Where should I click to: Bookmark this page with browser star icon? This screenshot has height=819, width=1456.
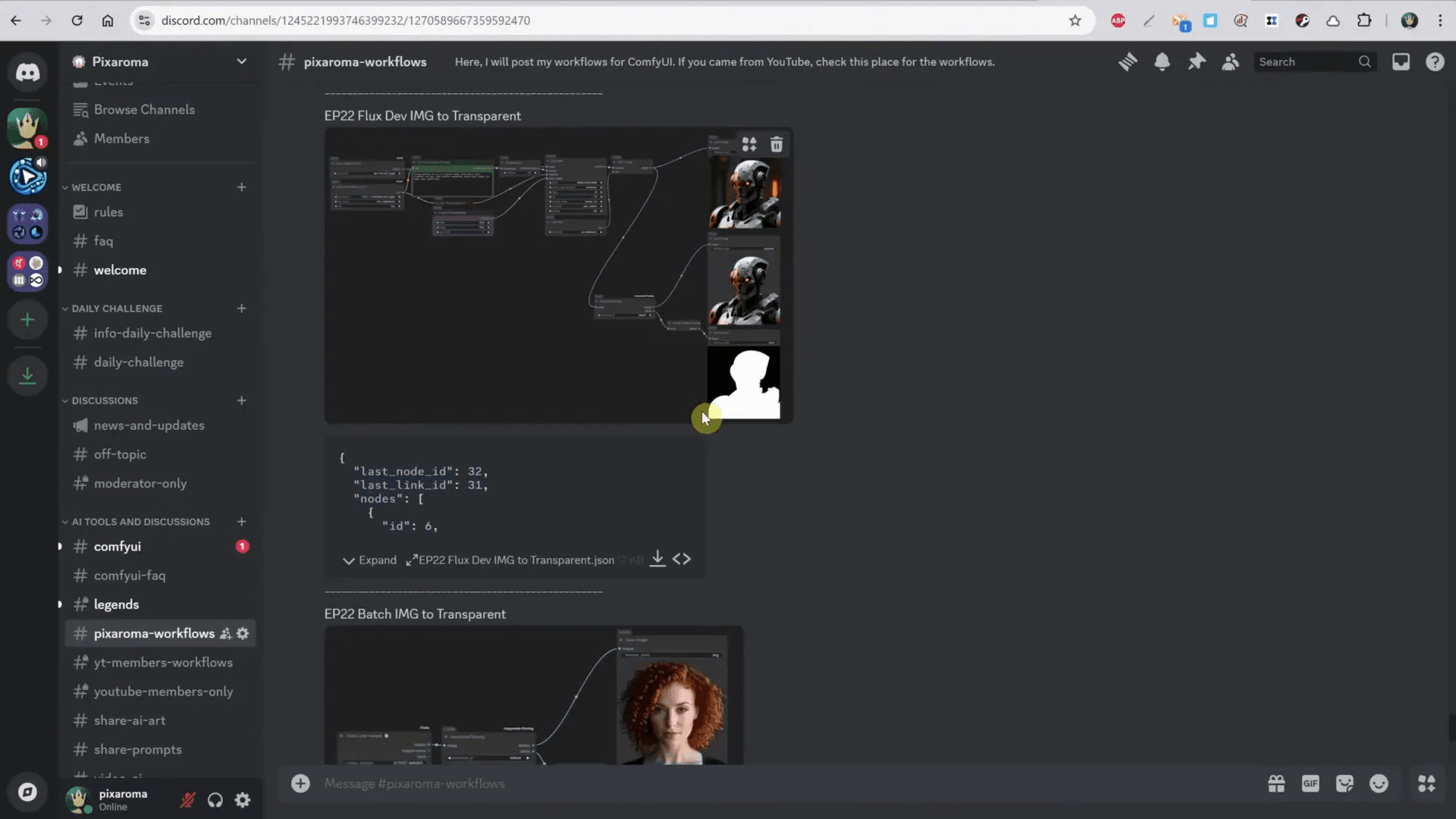pyautogui.click(x=1075, y=20)
